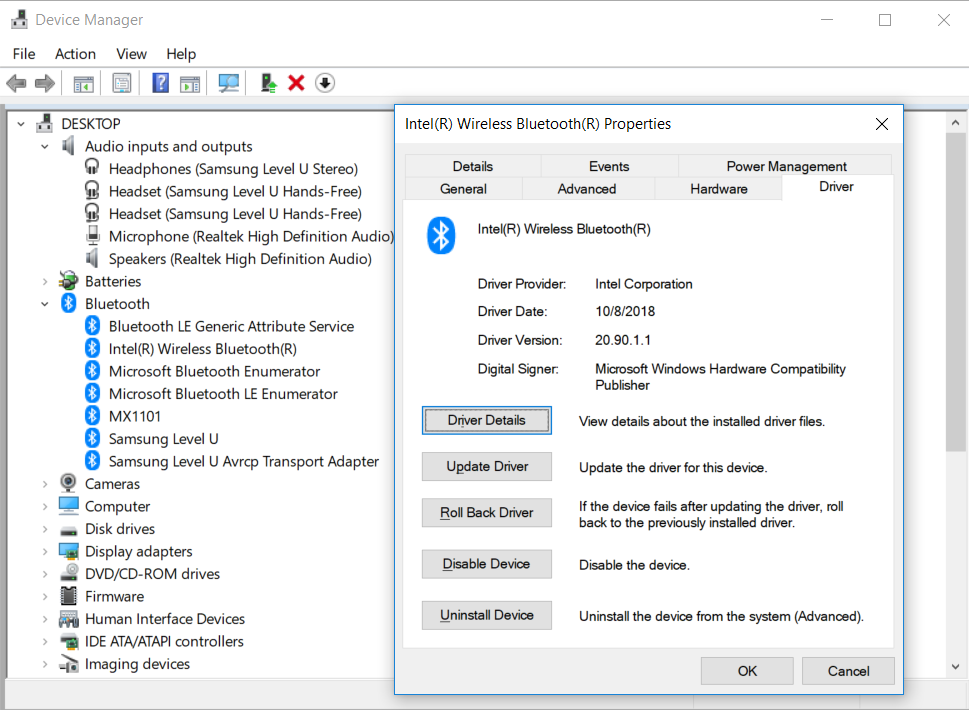Expand the Disk drives node

pyautogui.click(x=44, y=529)
